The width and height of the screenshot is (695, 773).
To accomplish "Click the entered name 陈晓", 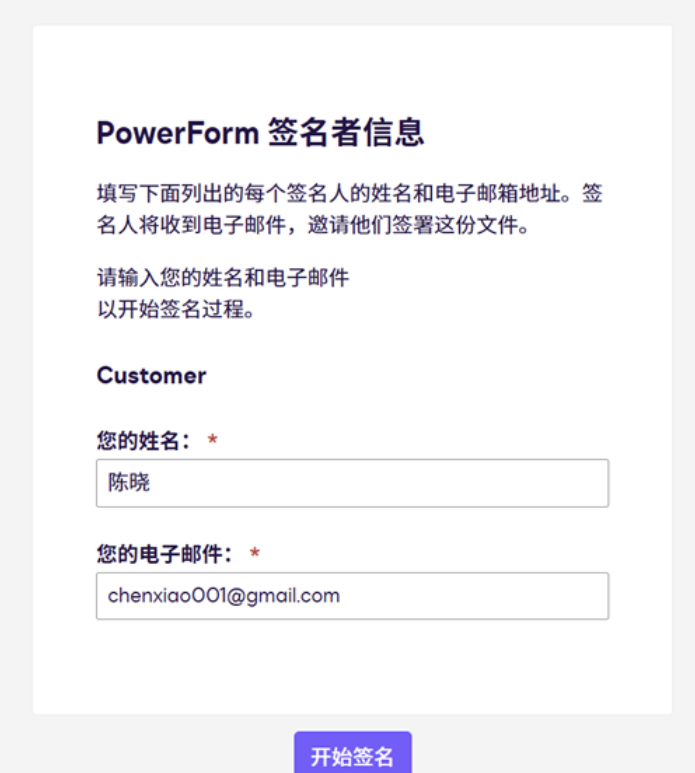I will point(129,483).
